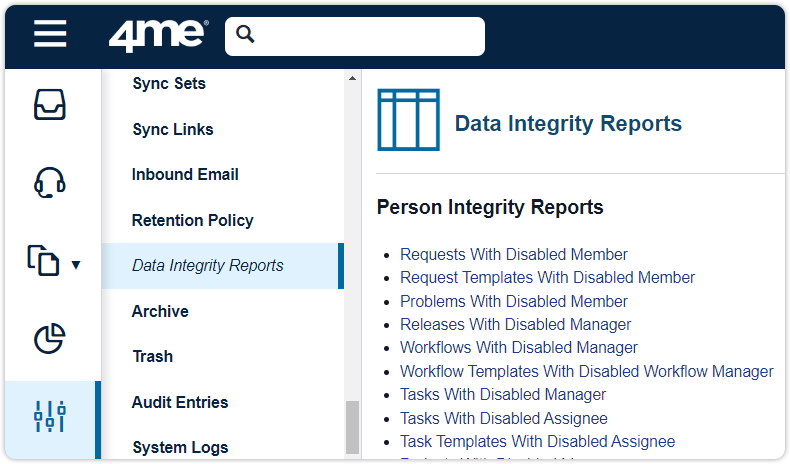Open Requests With Disabled Member report
This screenshot has height=464, width=790.
514,254
